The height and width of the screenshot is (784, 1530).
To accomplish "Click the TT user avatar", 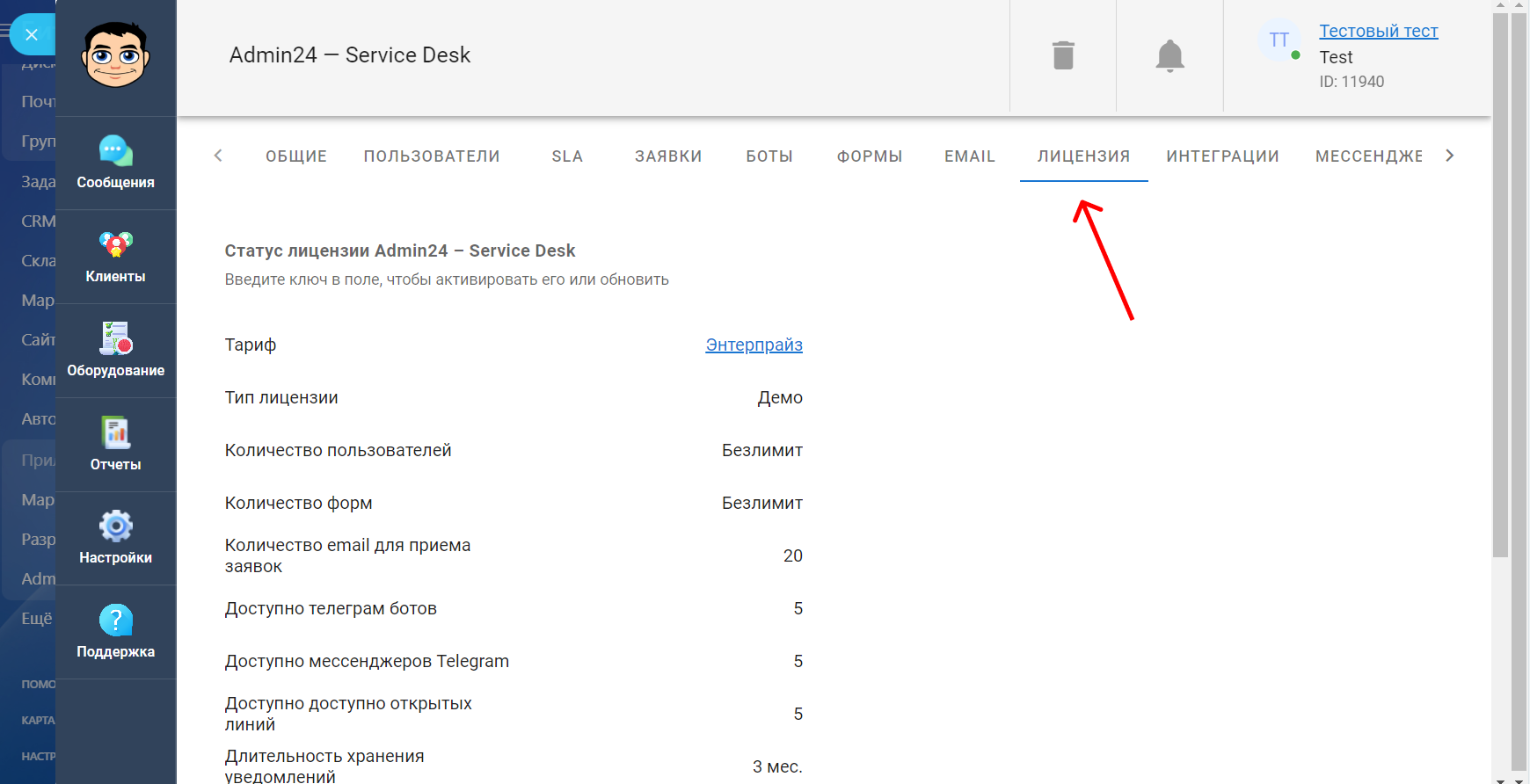I will coord(1279,40).
